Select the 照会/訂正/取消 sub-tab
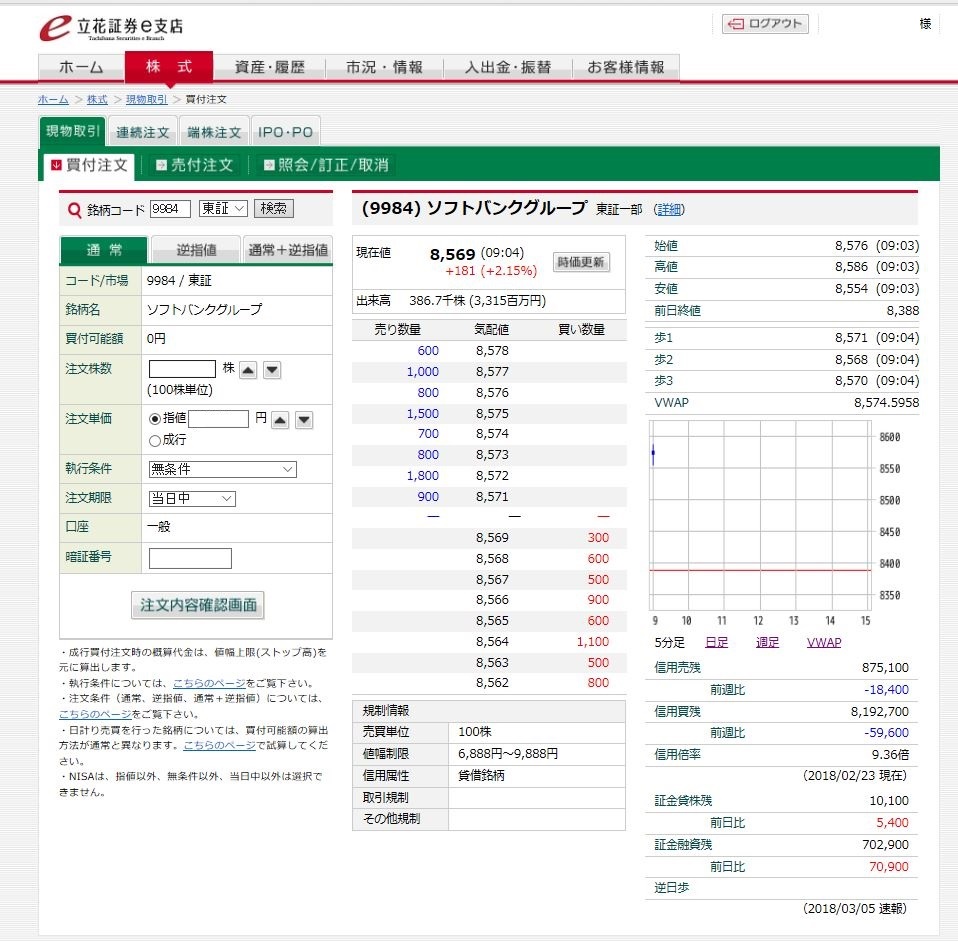The height and width of the screenshot is (941, 958). [327, 165]
